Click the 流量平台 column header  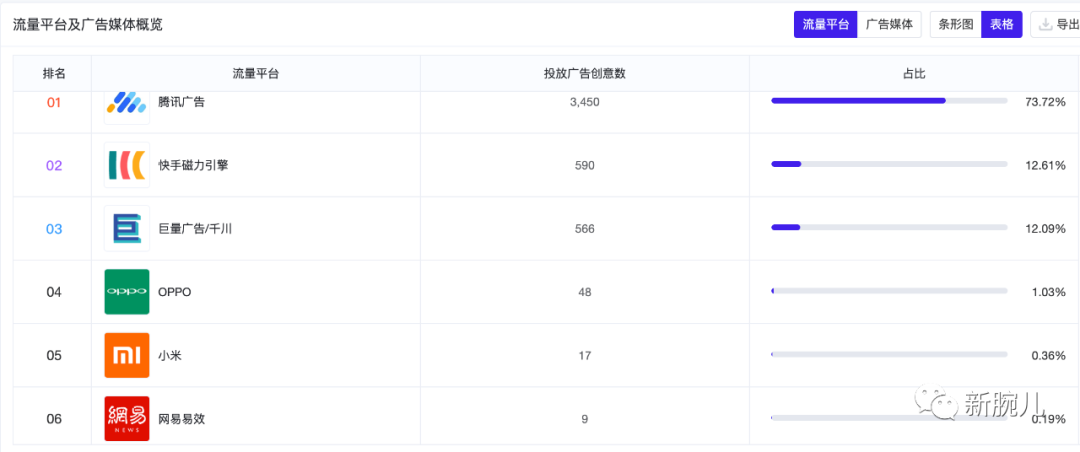(256, 74)
